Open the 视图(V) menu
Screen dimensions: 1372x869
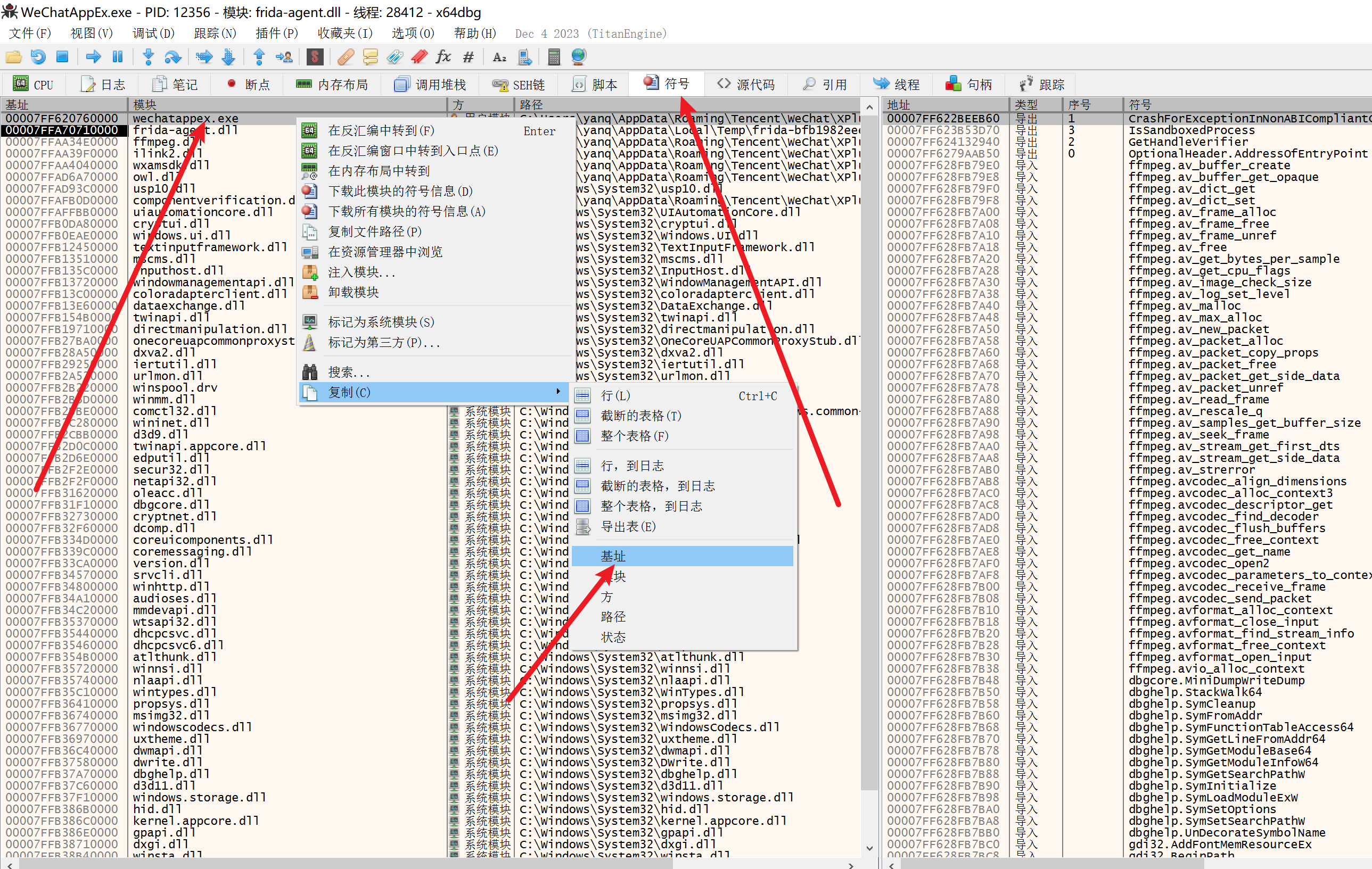[x=91, y=34]
